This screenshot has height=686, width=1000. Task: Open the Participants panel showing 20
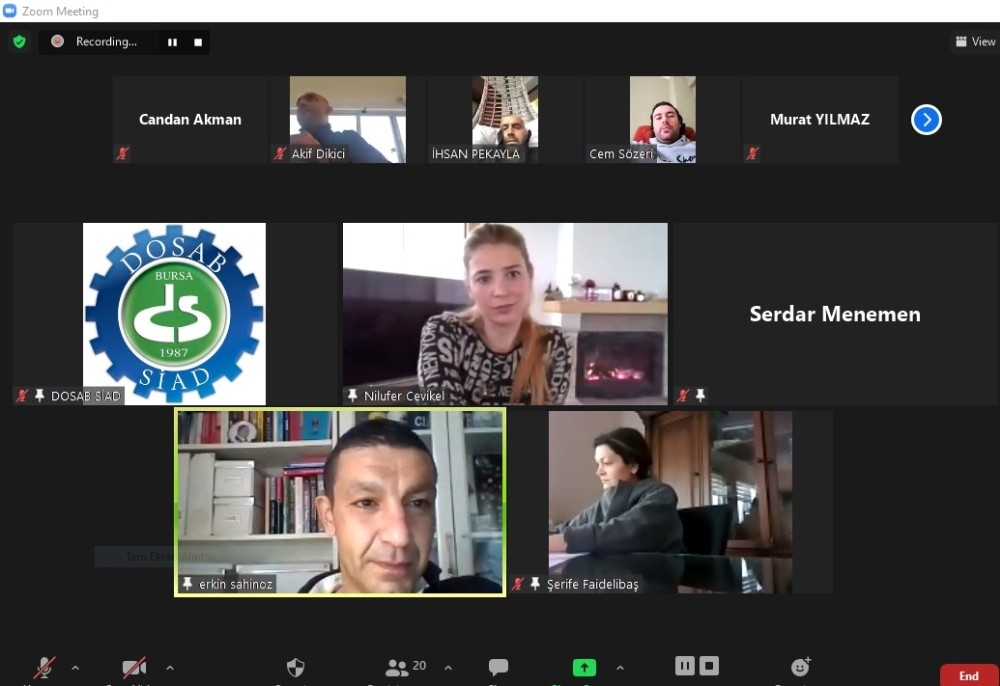click(x=405, y=667)
